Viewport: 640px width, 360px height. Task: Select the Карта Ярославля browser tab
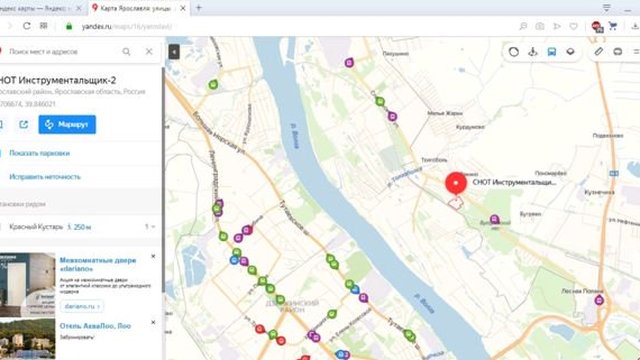pos(135,8)
